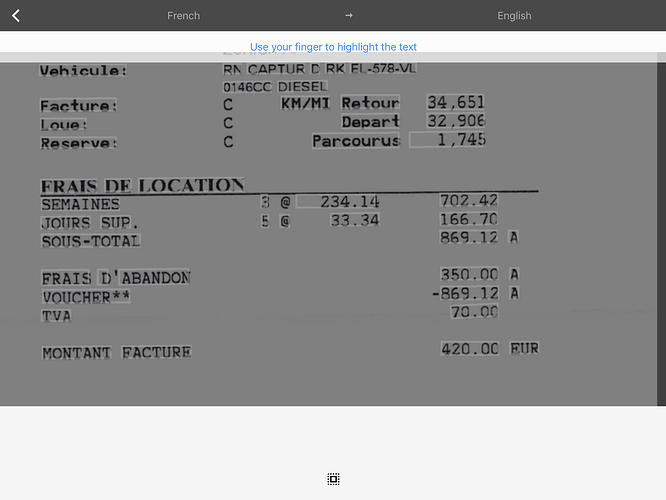
Task: Highlight the word 'CAPTUR'
Action: 277,69
